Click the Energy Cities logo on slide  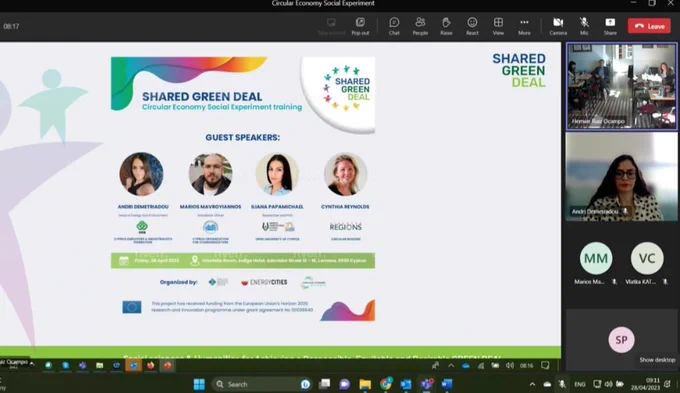pyautogui.click(x=264, y=282)
